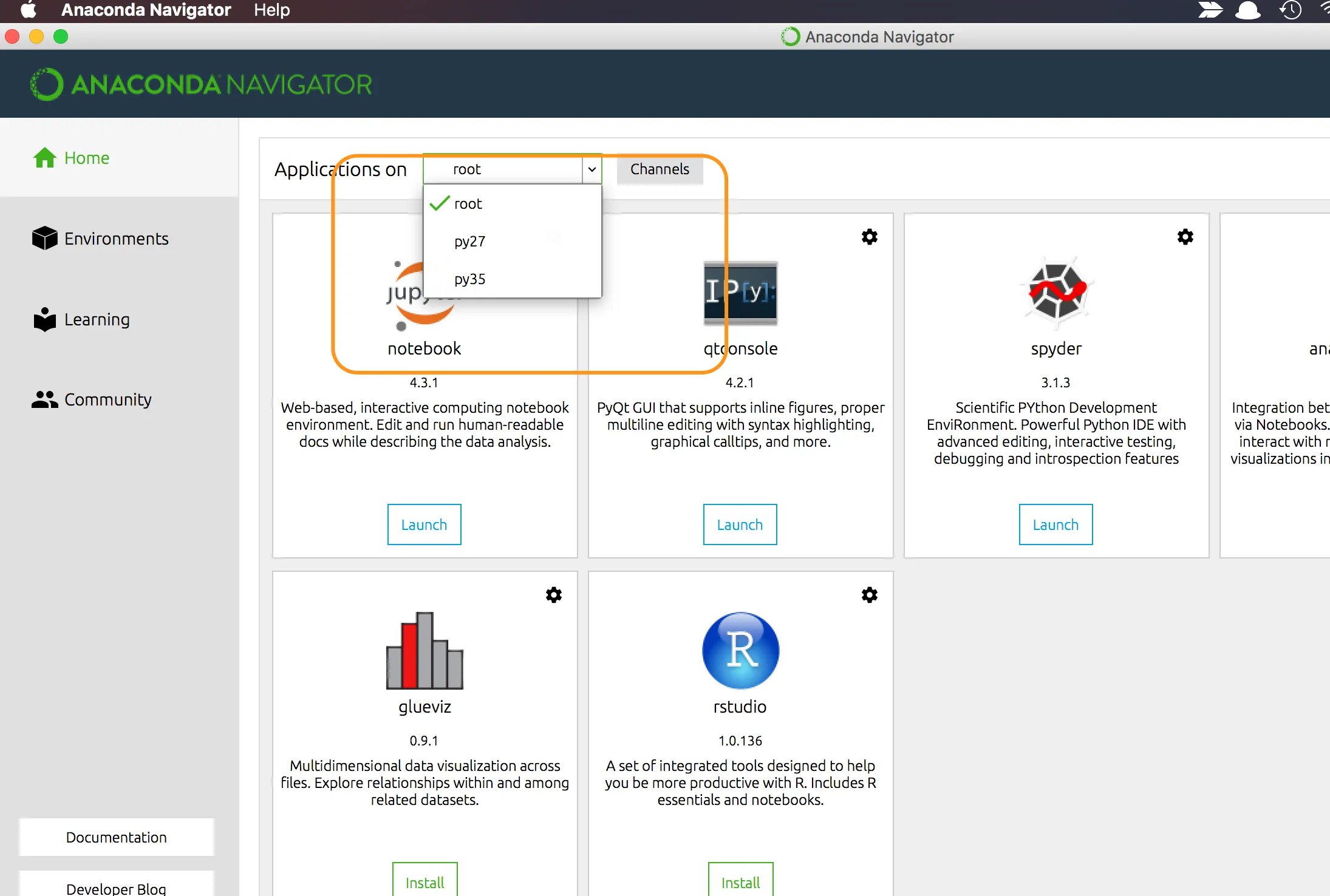Choose py35 environment from dropdown list
This screenshot has width=1330, height=896.
[x=469, y=279]
